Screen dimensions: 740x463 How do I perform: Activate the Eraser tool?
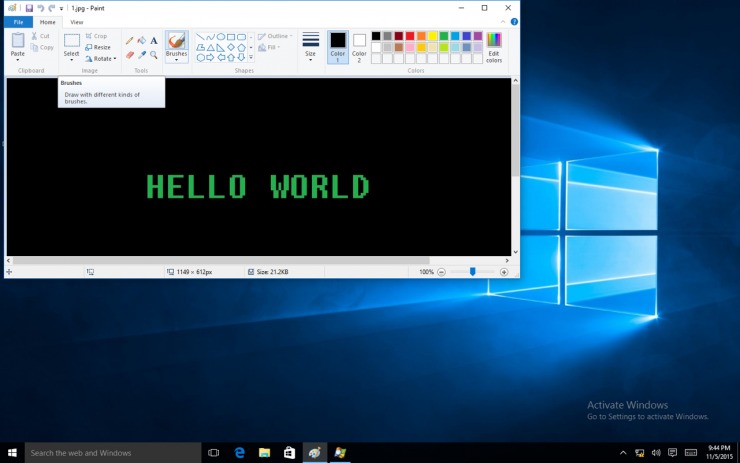[129, 55]
